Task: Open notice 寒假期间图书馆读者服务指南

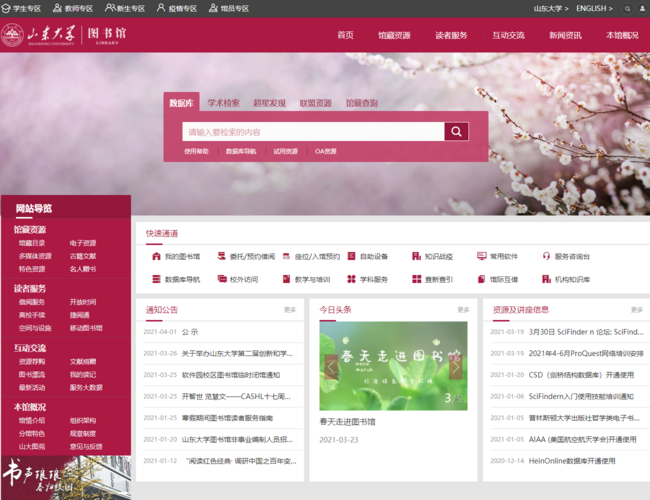Action: (227, 418)
